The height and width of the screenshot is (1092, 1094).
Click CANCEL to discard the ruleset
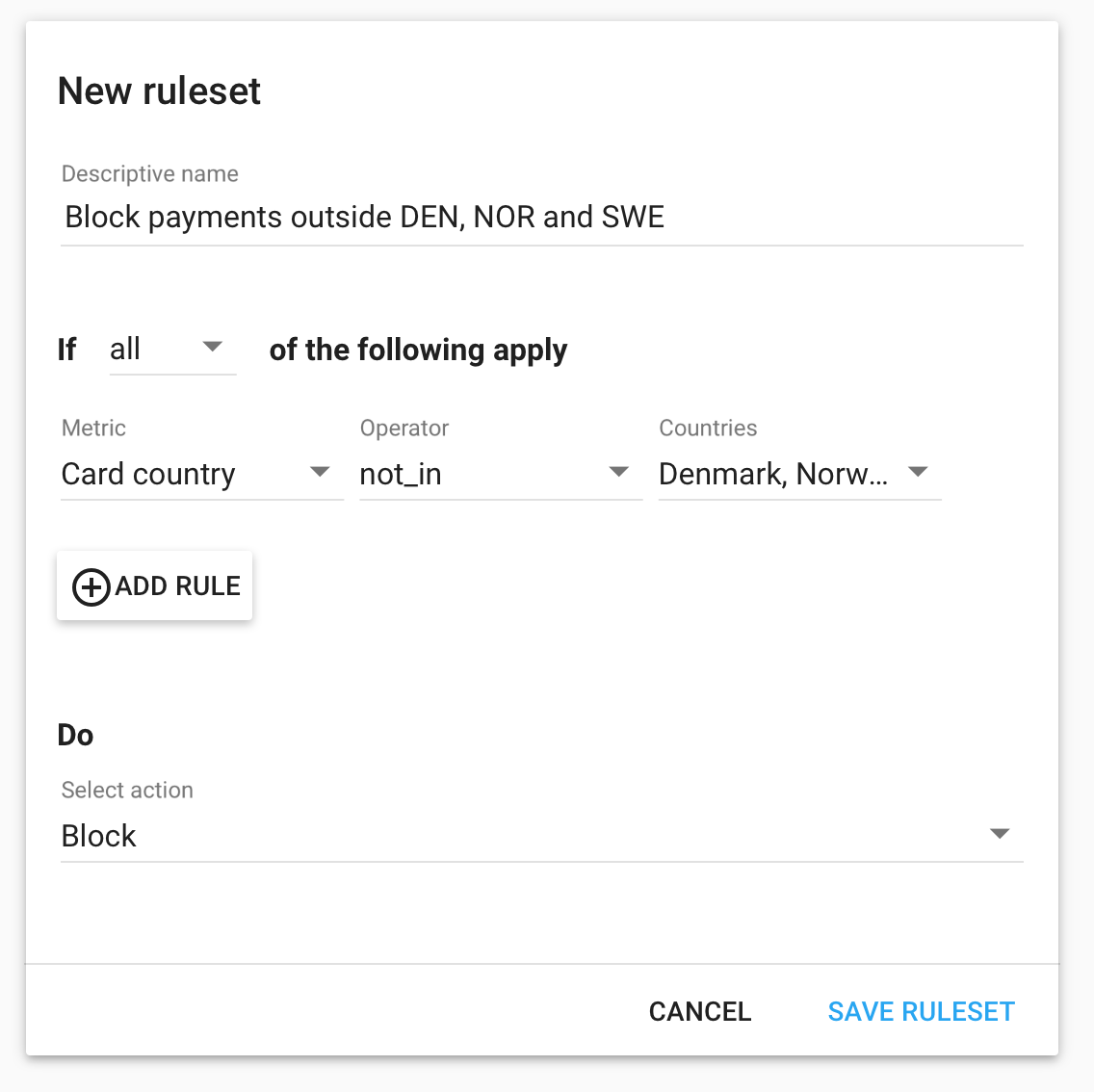(x=700, y=1012)
